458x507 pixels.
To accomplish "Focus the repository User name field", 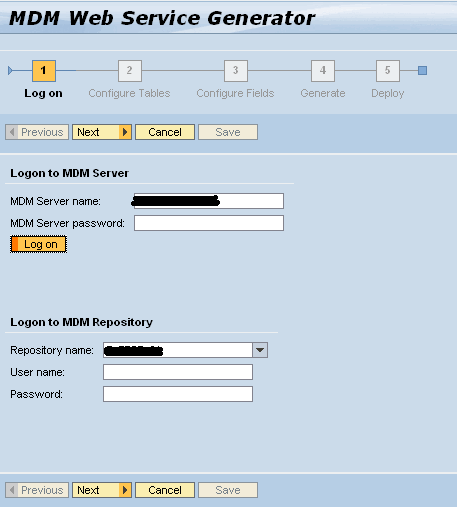I will point(178,372).
